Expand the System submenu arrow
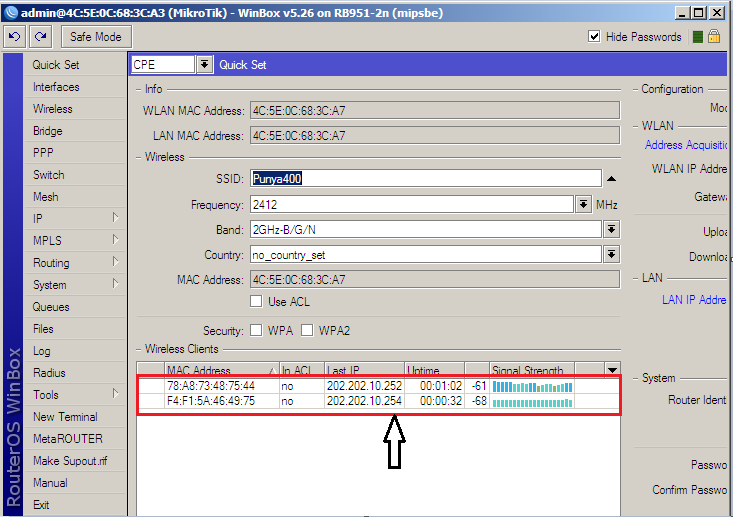733x517 pixels. coord(115,284)
